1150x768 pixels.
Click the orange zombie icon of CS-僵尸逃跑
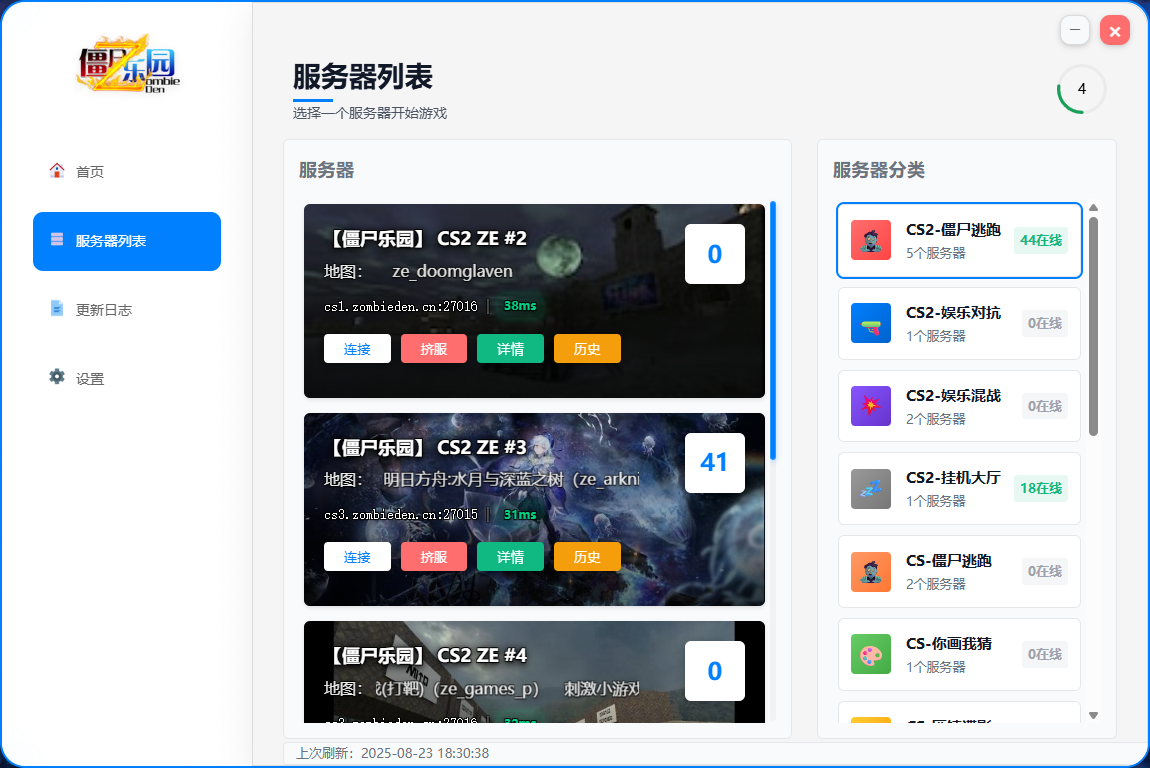click(871, 571)
